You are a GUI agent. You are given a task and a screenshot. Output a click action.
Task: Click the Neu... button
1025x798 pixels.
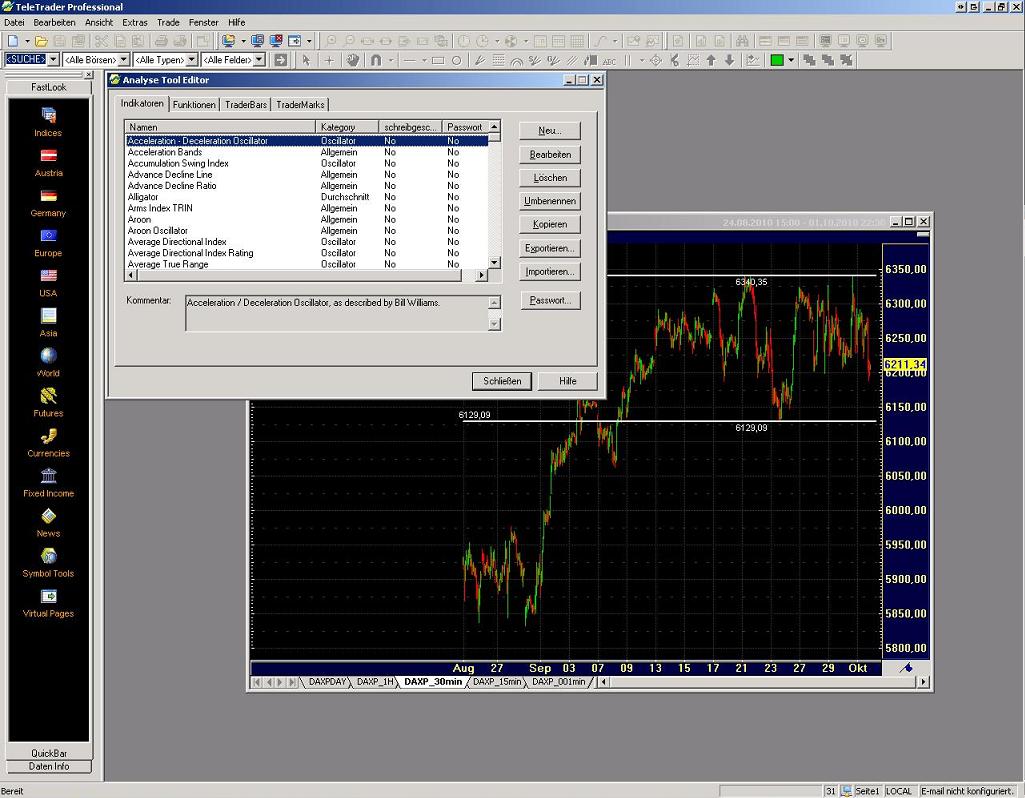pos(550,131)
